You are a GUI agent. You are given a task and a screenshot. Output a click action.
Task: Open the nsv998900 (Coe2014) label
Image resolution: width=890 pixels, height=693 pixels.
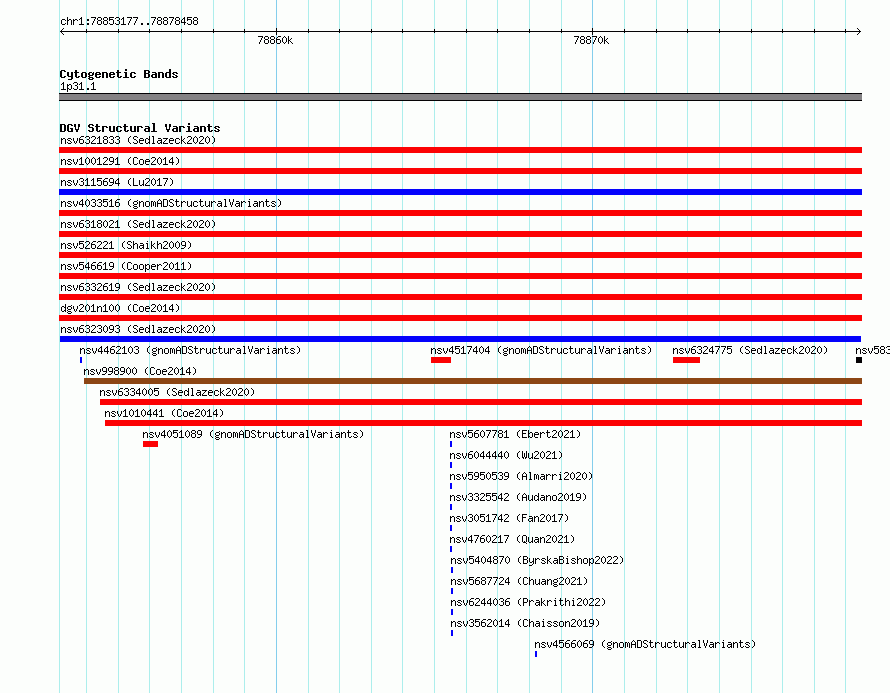point(140,371)
